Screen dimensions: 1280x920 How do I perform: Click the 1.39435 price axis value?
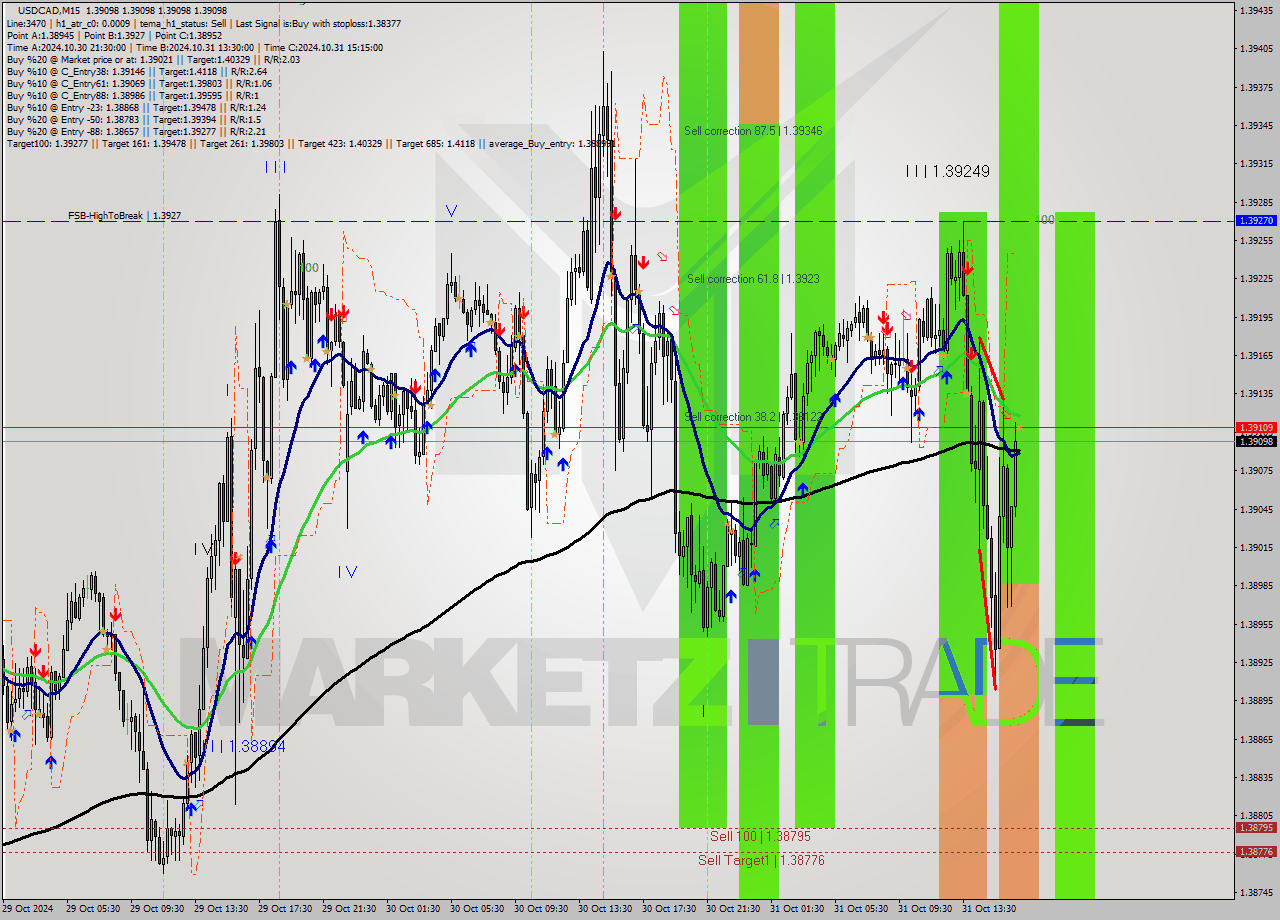click(1255, 10)
